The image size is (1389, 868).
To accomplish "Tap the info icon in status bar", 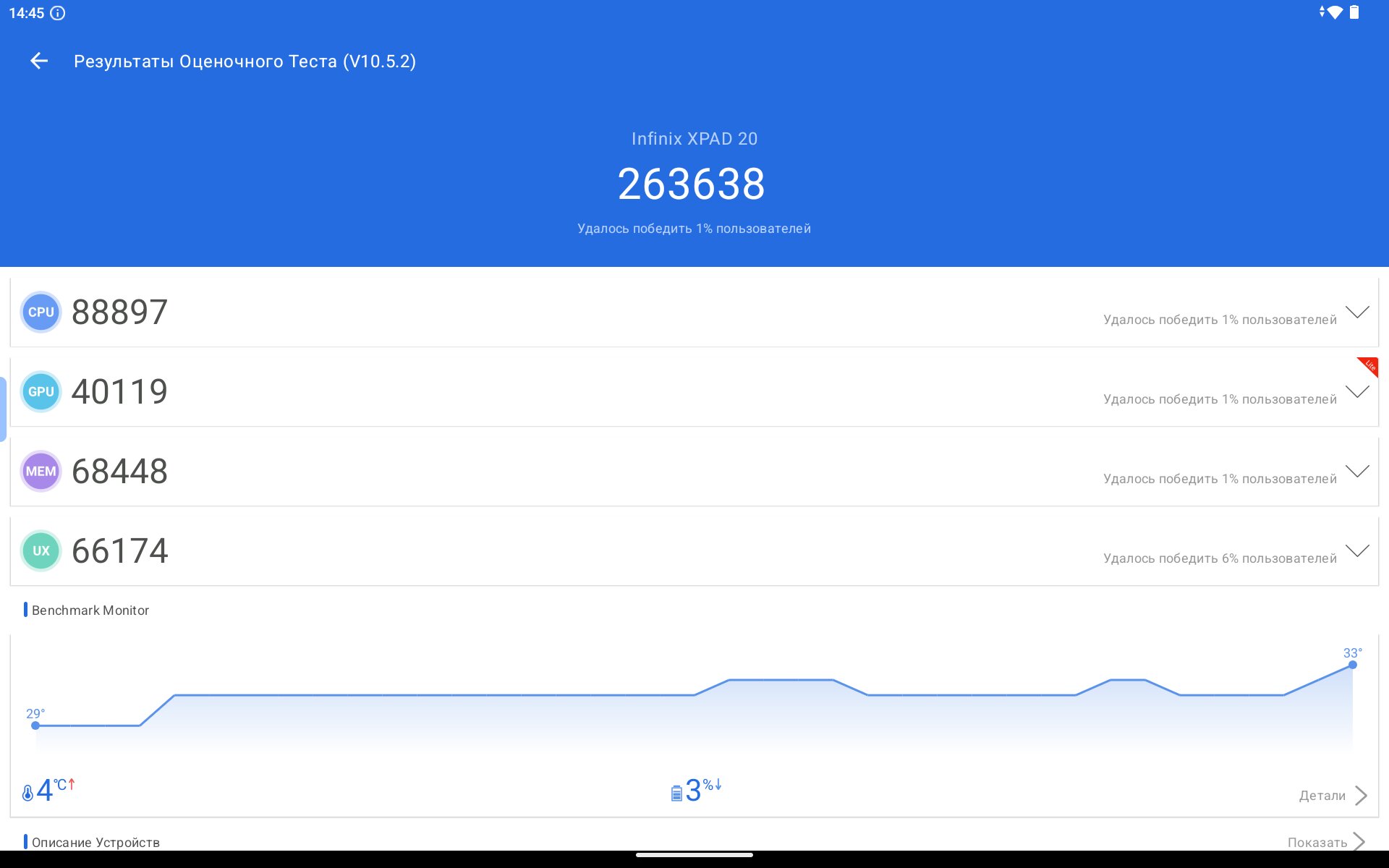I will coord(58,13).
